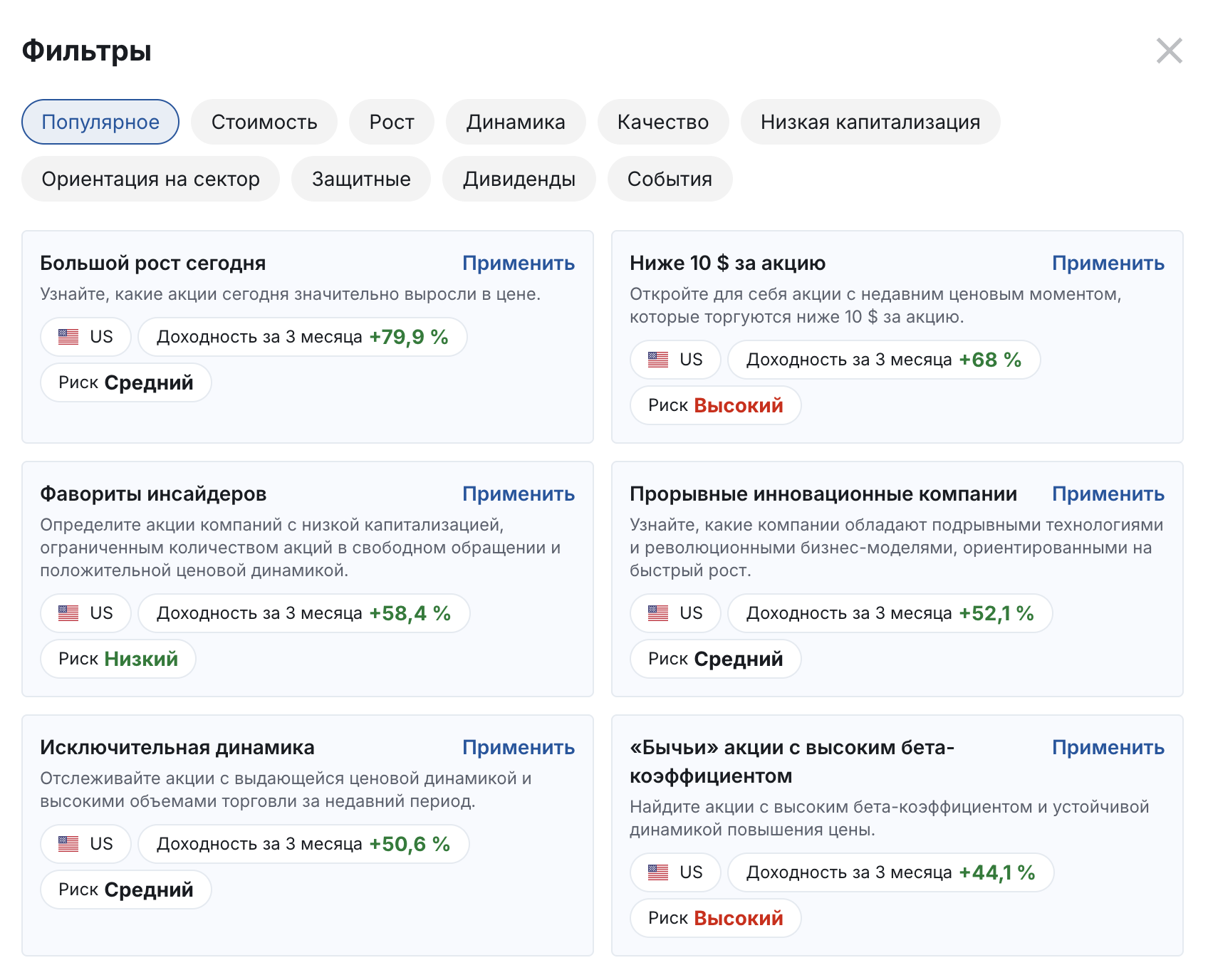Open the Дивиденды tab
The image size is (1208, 980).
pos(519,179)
